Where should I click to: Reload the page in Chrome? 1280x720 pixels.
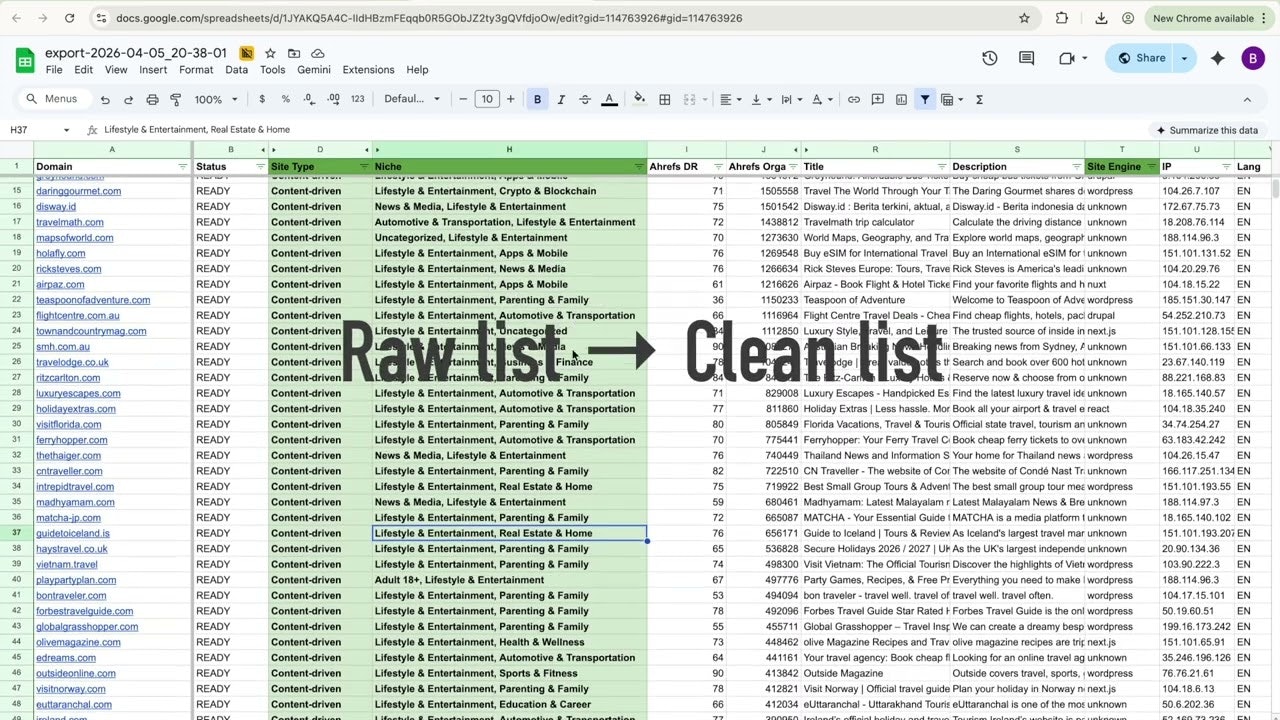point(69,18)
